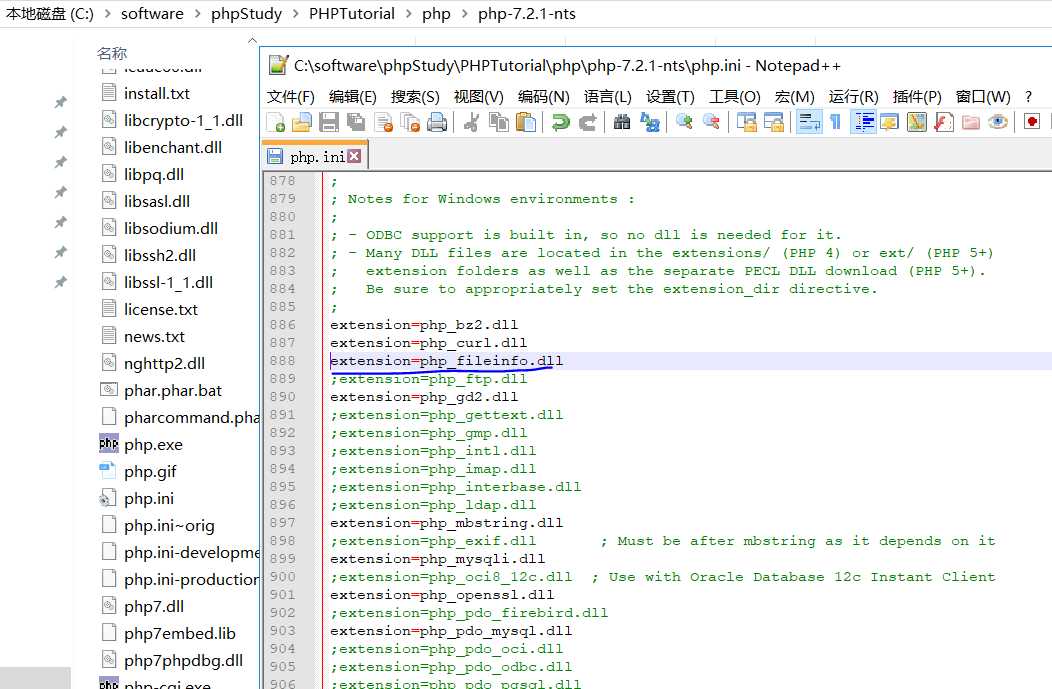Viewport: 1052px width, 689px height.
Task: Expand chevron after php in breadcrumb
Action: [x=464, y=14]
